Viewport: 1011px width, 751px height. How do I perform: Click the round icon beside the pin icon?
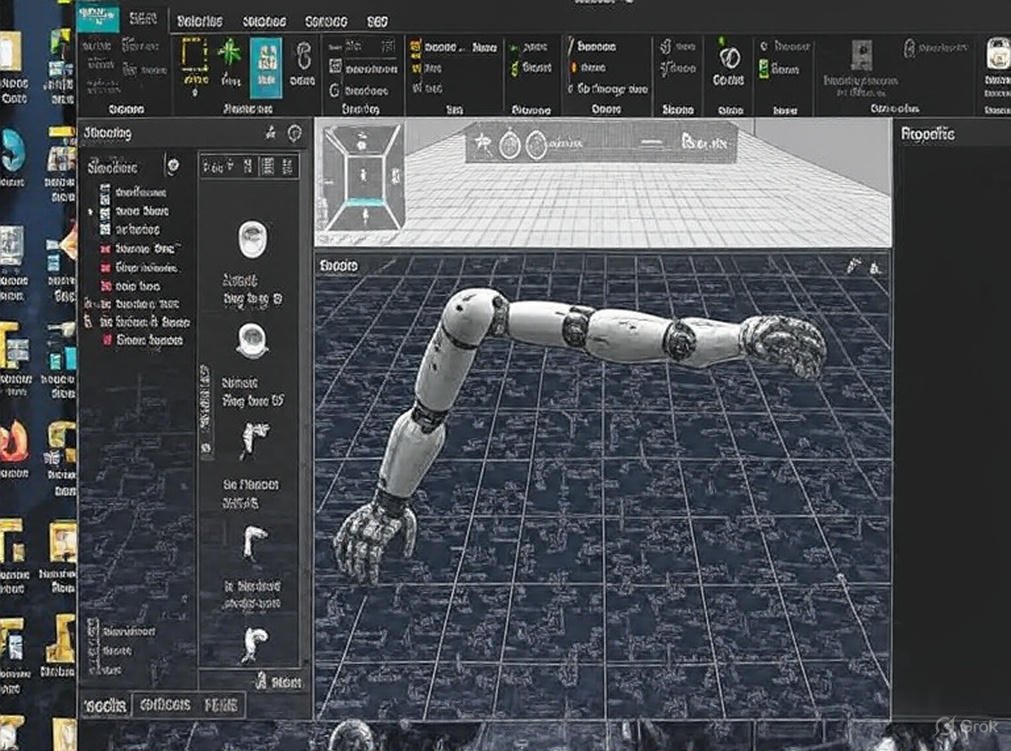click(295, 133)
